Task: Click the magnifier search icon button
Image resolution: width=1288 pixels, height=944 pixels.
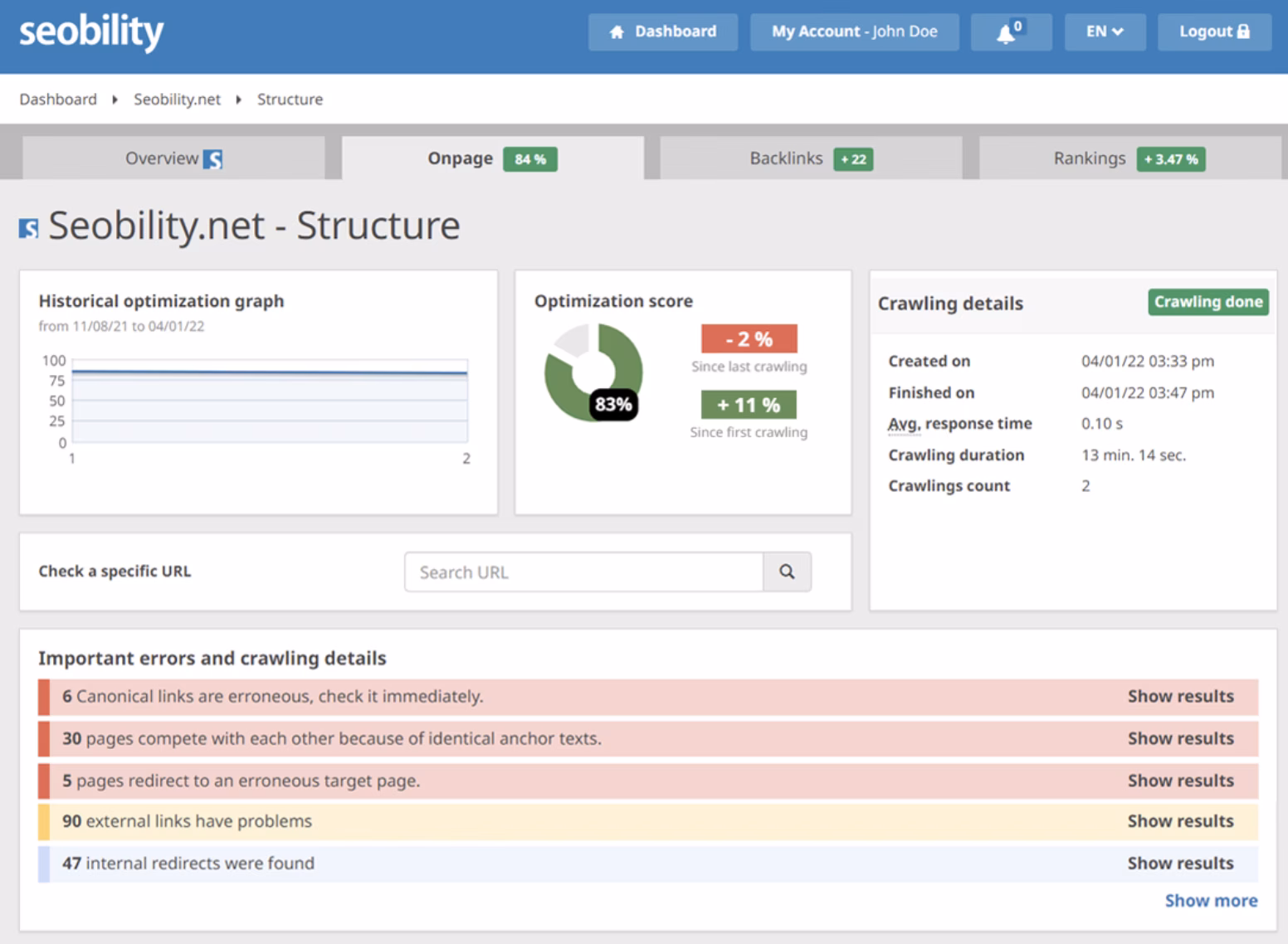Action: pyautogui.click(x=787, y=572)
